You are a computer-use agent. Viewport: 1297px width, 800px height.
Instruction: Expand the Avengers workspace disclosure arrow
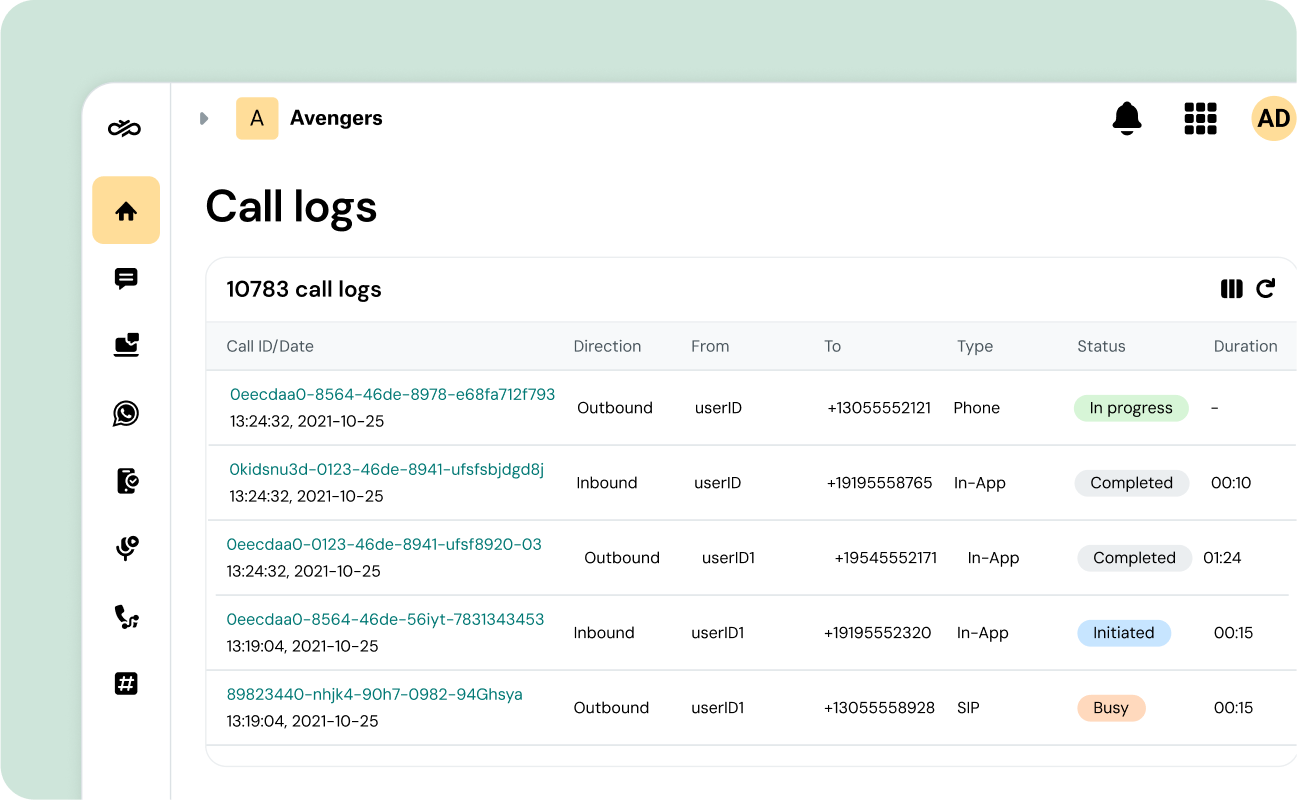204,118
